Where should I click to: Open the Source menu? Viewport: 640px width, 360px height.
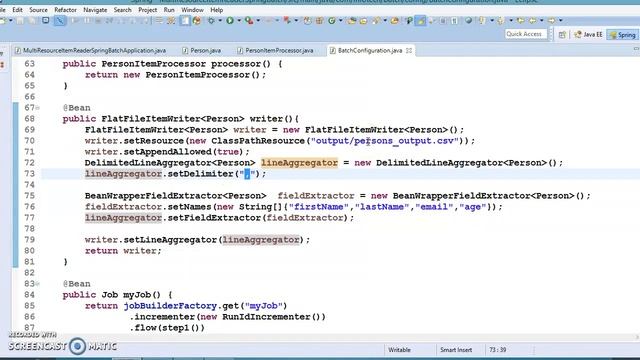38,9
